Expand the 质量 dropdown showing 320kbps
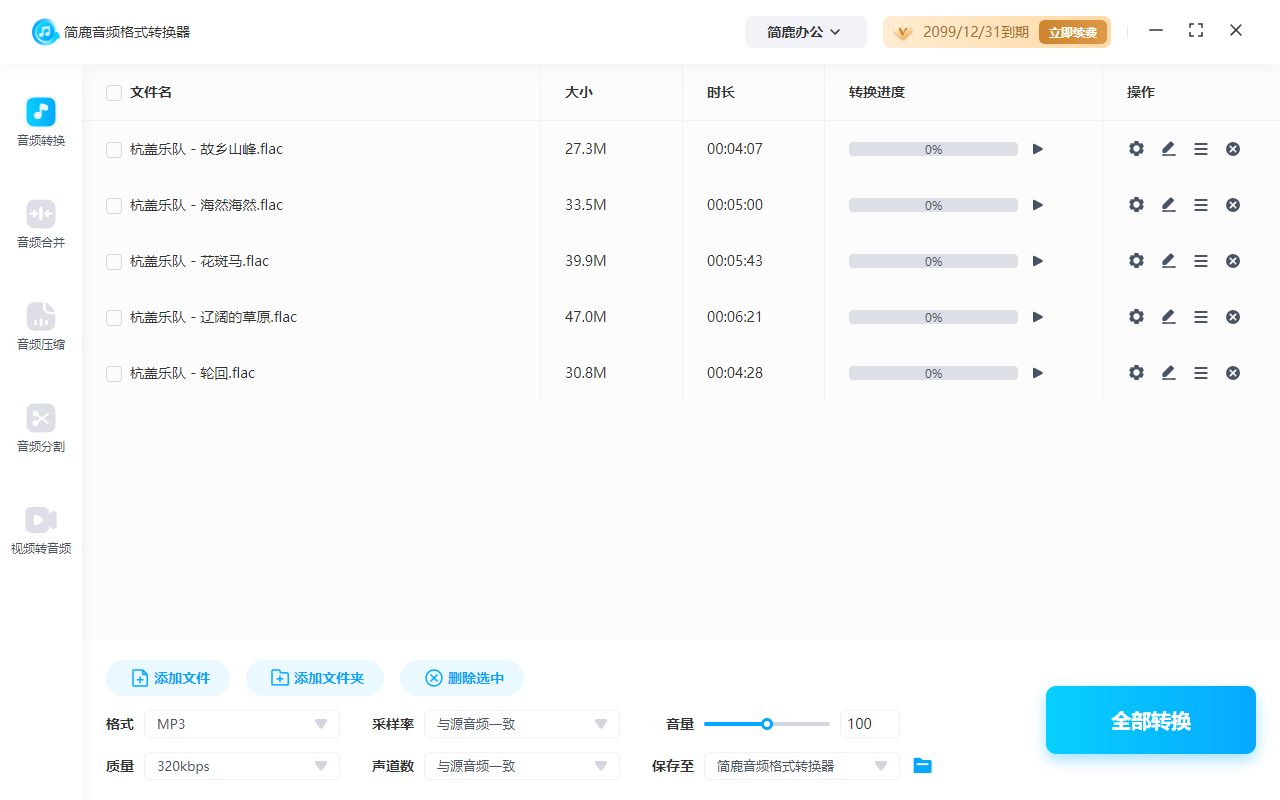This screenshot has height=800, width=1280. [x=241, y=765]
